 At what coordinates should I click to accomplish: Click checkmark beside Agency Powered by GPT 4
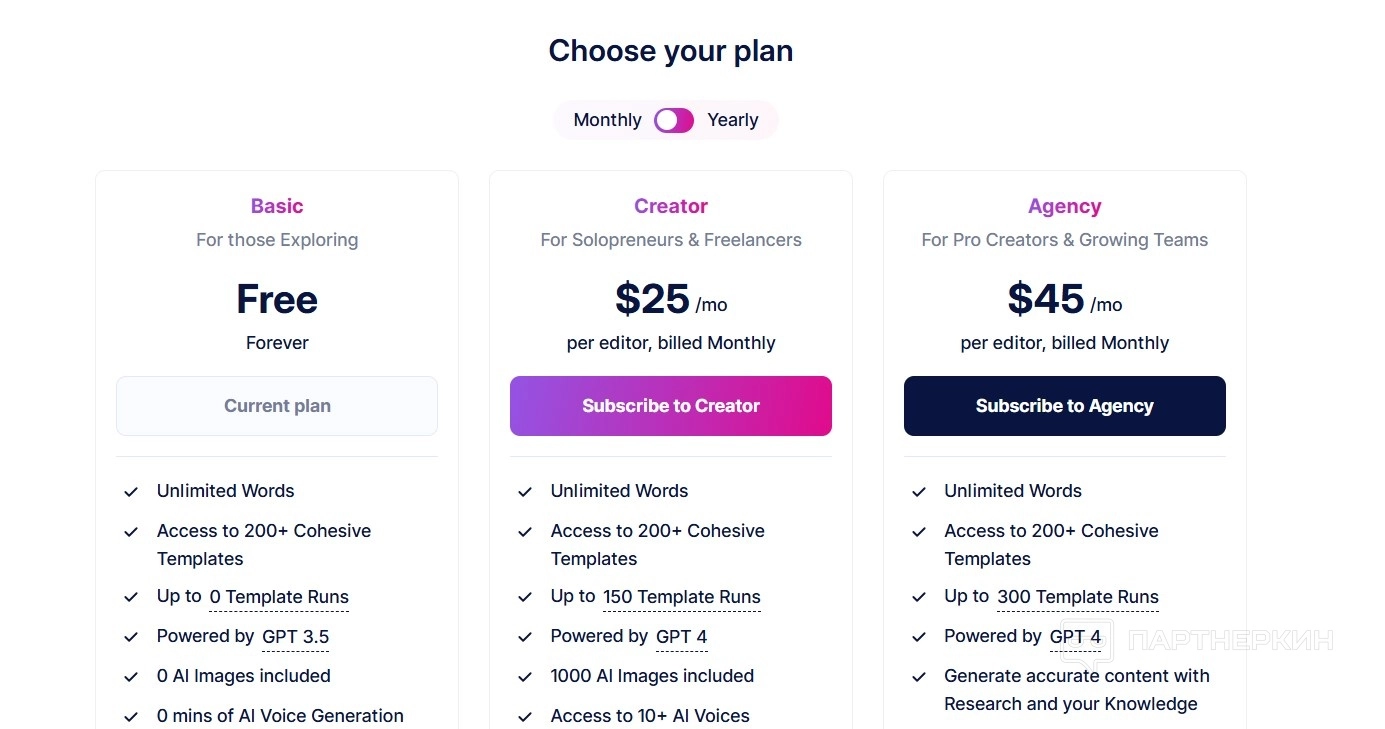[x=919, y=637]
